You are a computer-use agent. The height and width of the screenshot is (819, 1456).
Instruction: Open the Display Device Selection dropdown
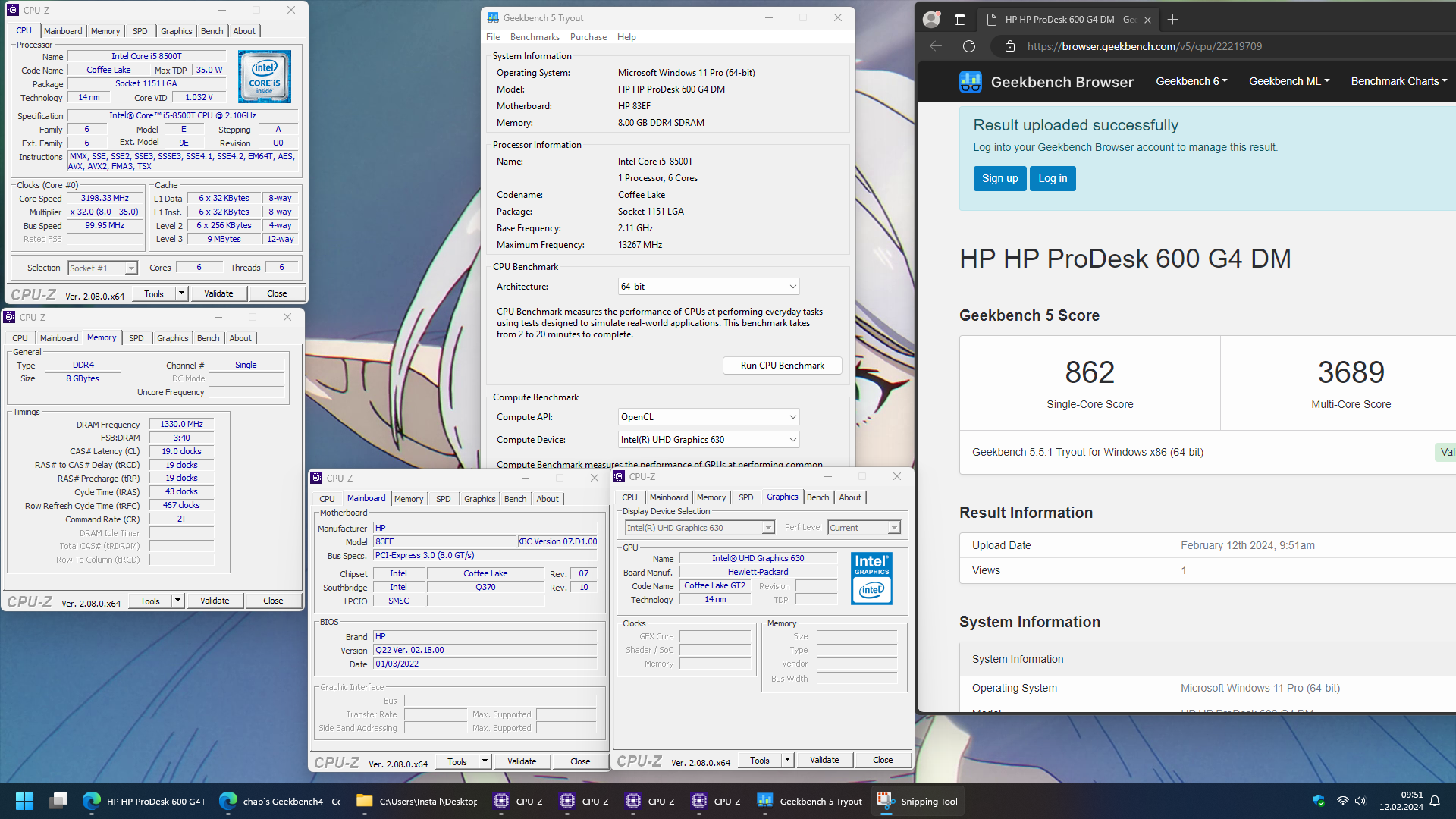699,528
